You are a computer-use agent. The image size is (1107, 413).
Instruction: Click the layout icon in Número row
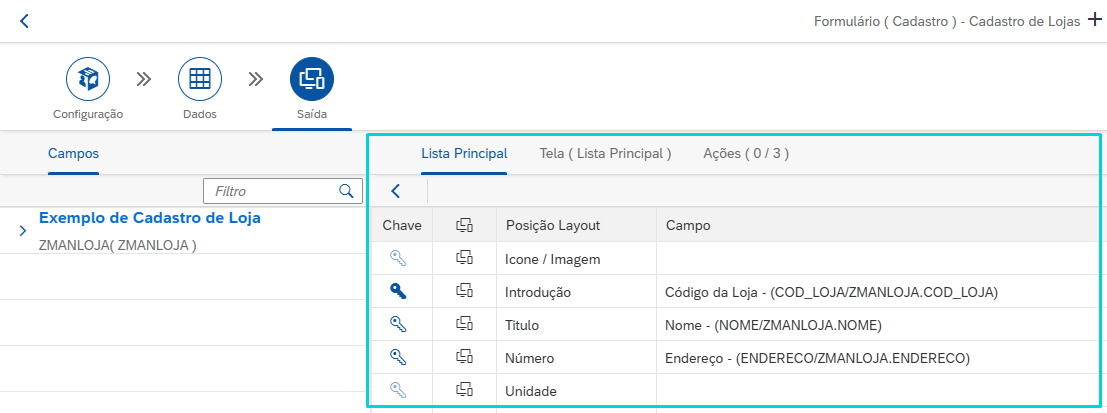pyautogui.click(x=464, y=358)
